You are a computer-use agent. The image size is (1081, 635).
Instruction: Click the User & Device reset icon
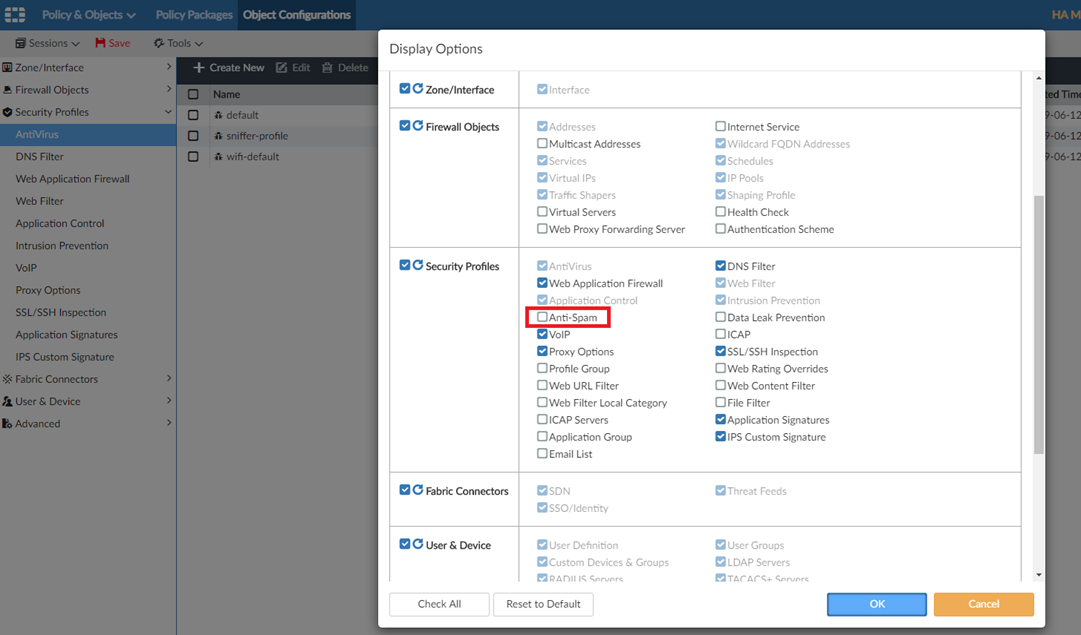[418, 545]
